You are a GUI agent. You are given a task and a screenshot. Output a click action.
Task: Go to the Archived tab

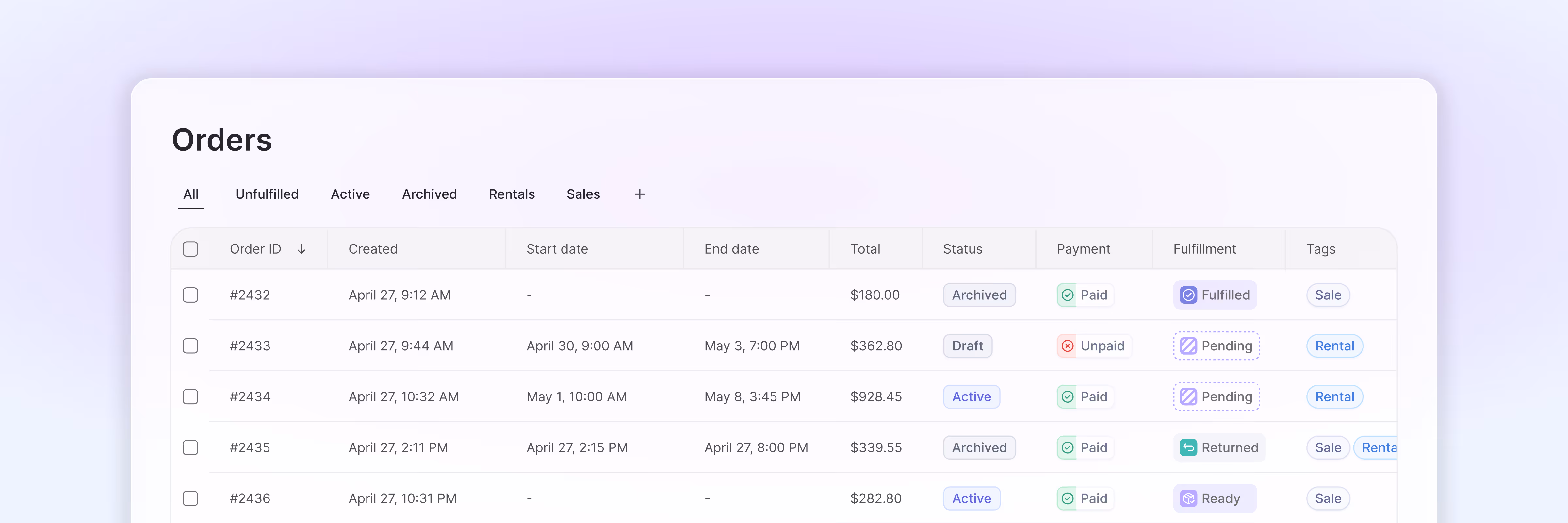point(429,194)
